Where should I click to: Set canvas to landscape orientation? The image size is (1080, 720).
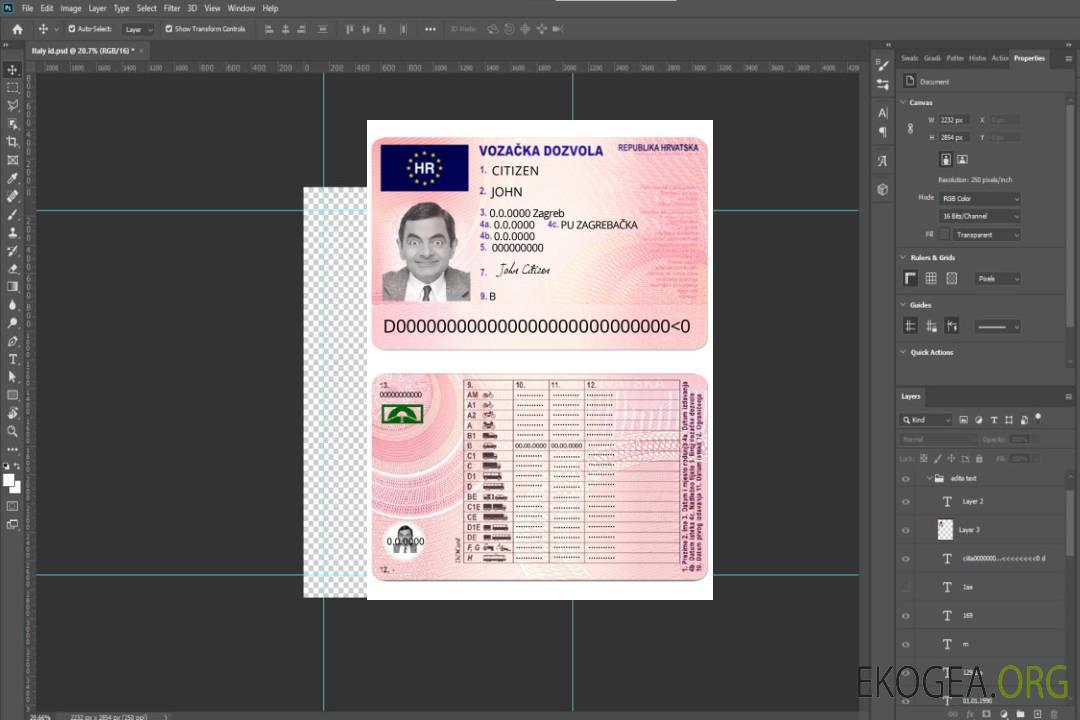point(963,160)
